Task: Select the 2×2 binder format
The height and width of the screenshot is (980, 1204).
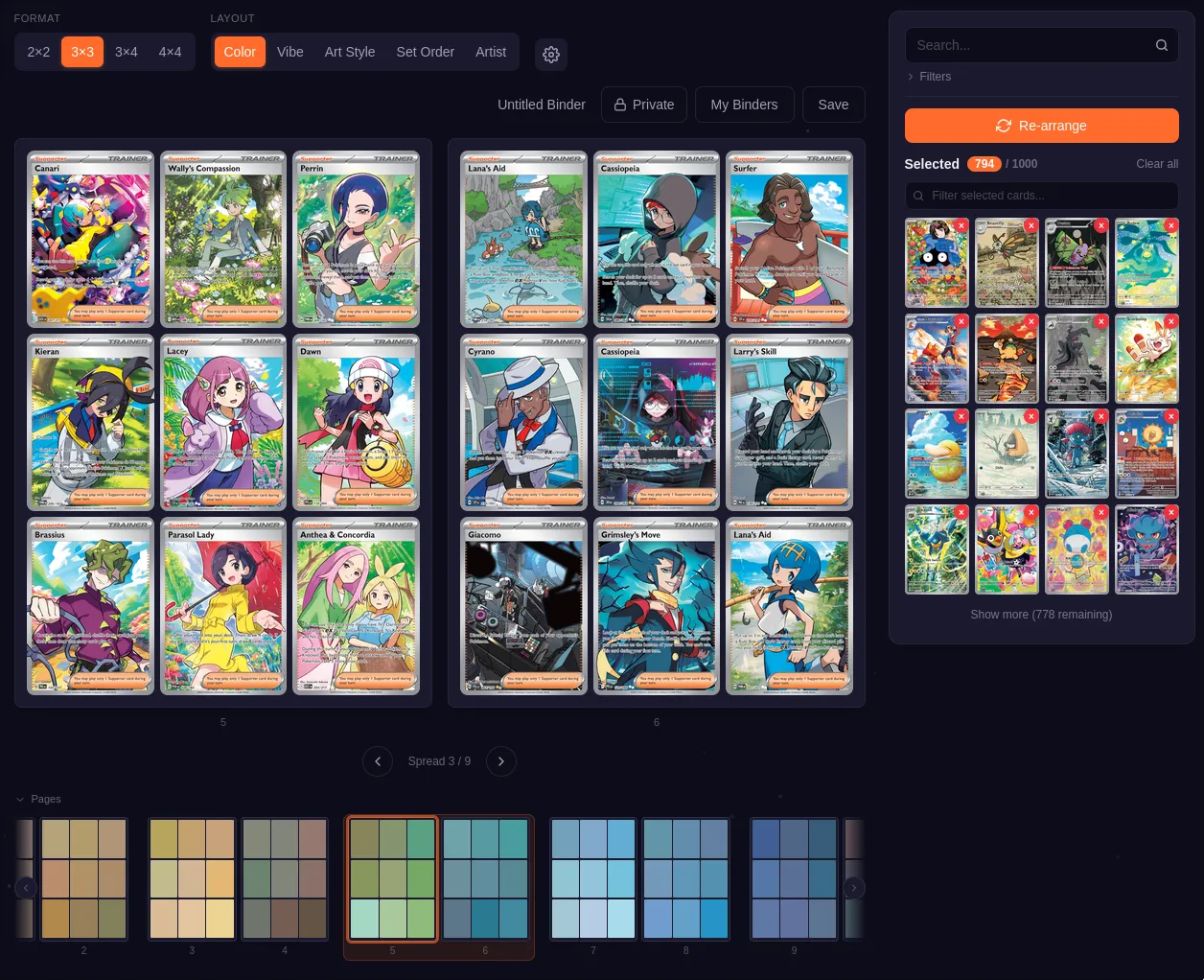Action: coord(38,52)
